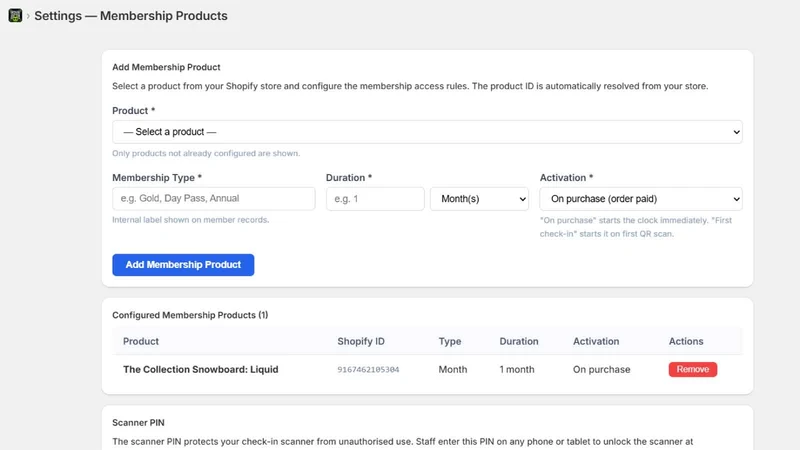The width and height of the screenshot is (800, 450).
Task: Click the app icon in the breadcrumb
Action: coord(15,15)
